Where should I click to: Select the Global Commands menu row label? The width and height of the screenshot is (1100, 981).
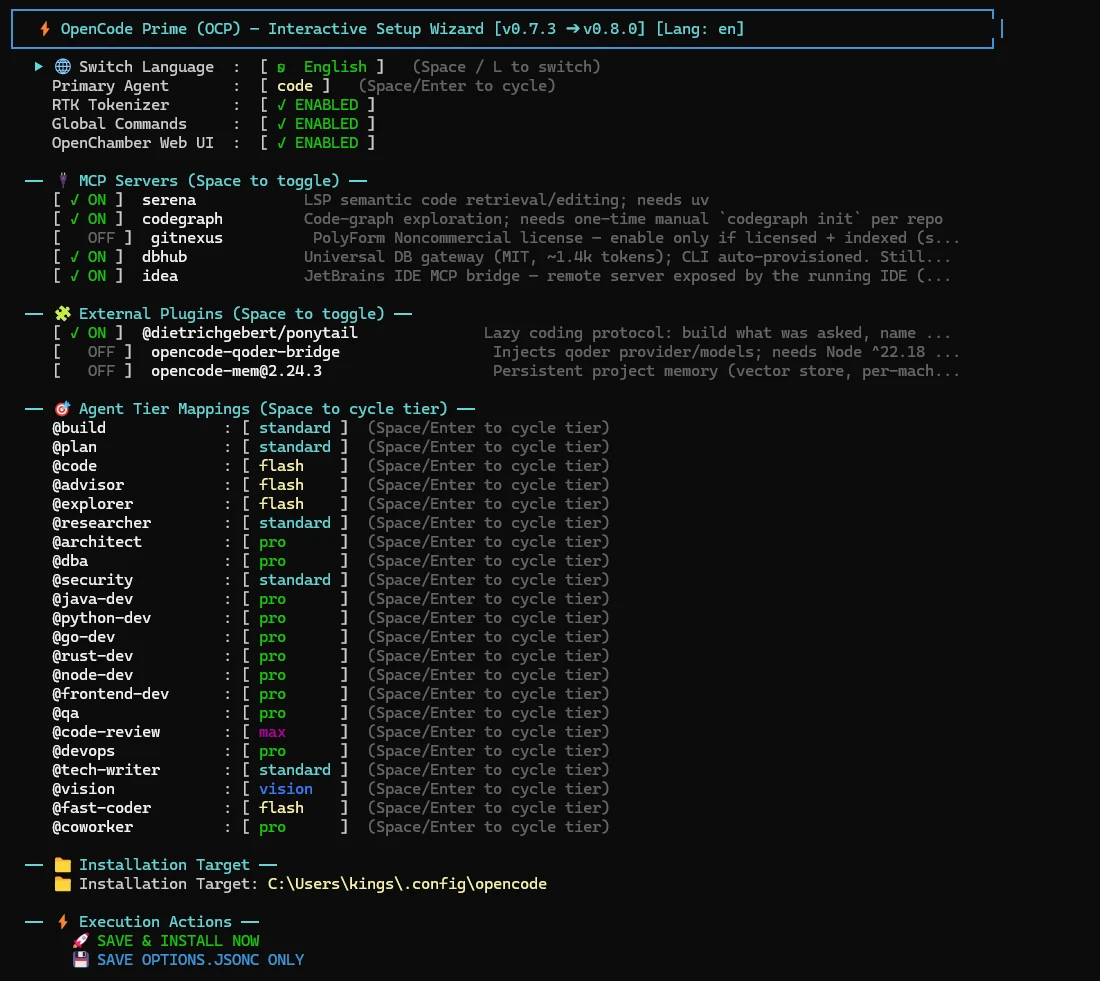point(119,124)
